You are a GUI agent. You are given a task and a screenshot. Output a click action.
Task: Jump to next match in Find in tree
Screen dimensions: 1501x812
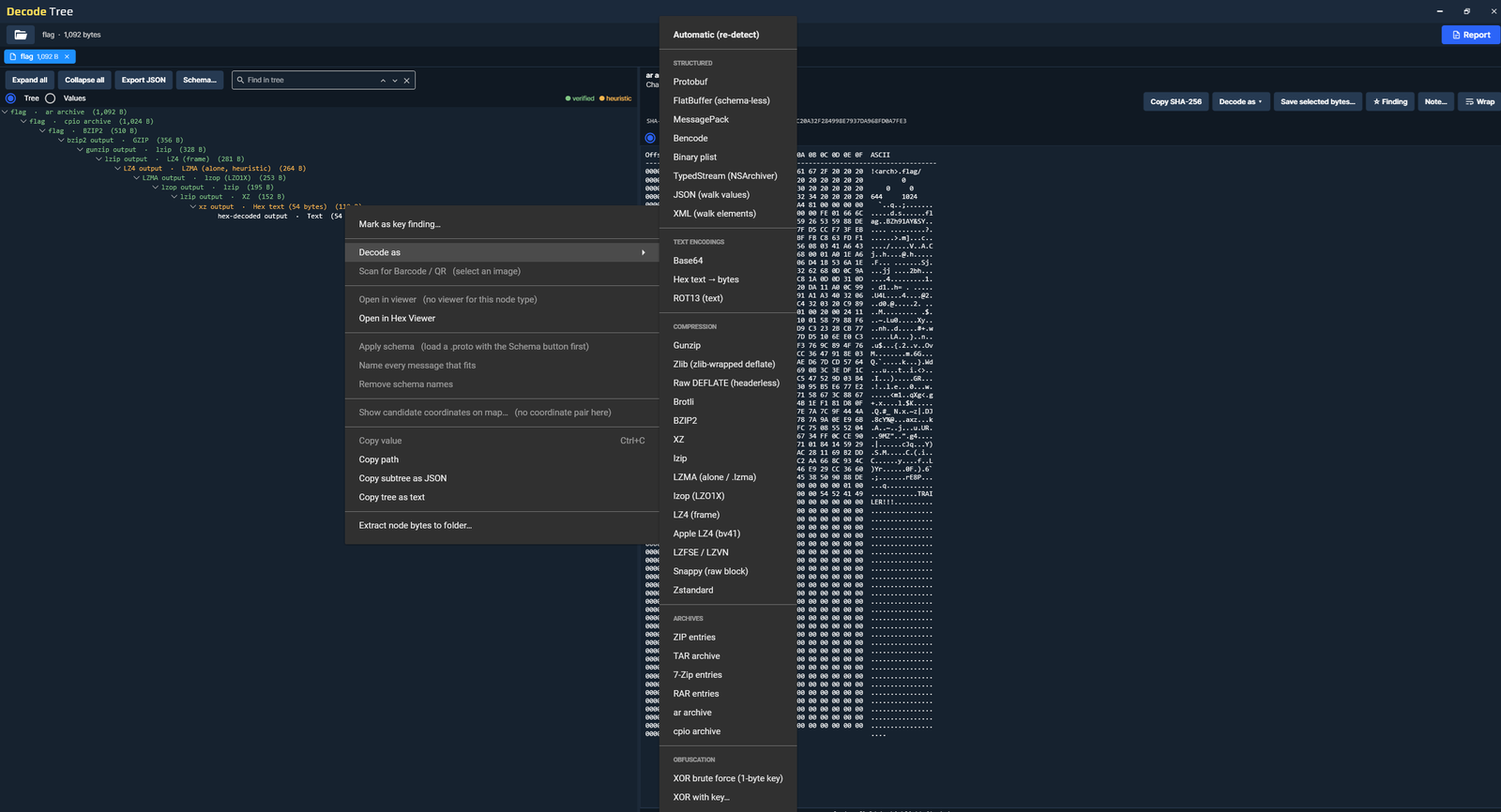[x=395, y=81]
